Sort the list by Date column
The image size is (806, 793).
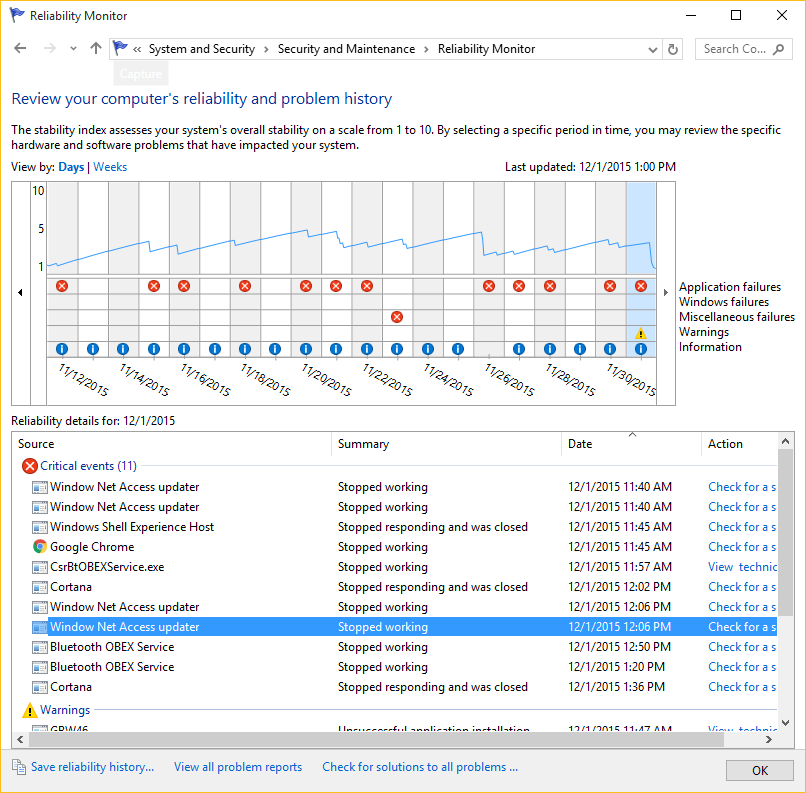point(631,444)
